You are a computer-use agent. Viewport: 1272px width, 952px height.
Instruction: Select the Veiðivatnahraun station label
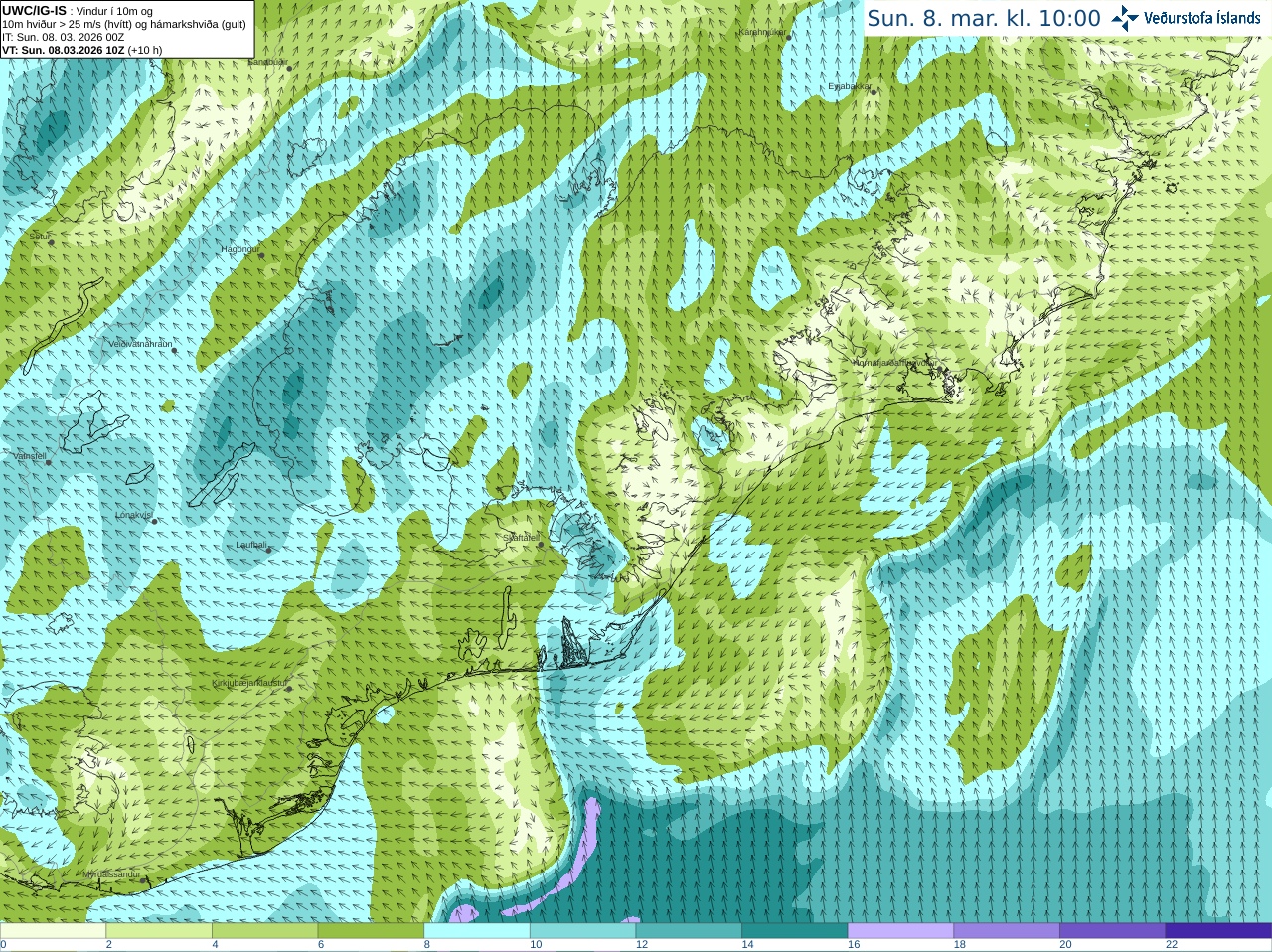140,344
